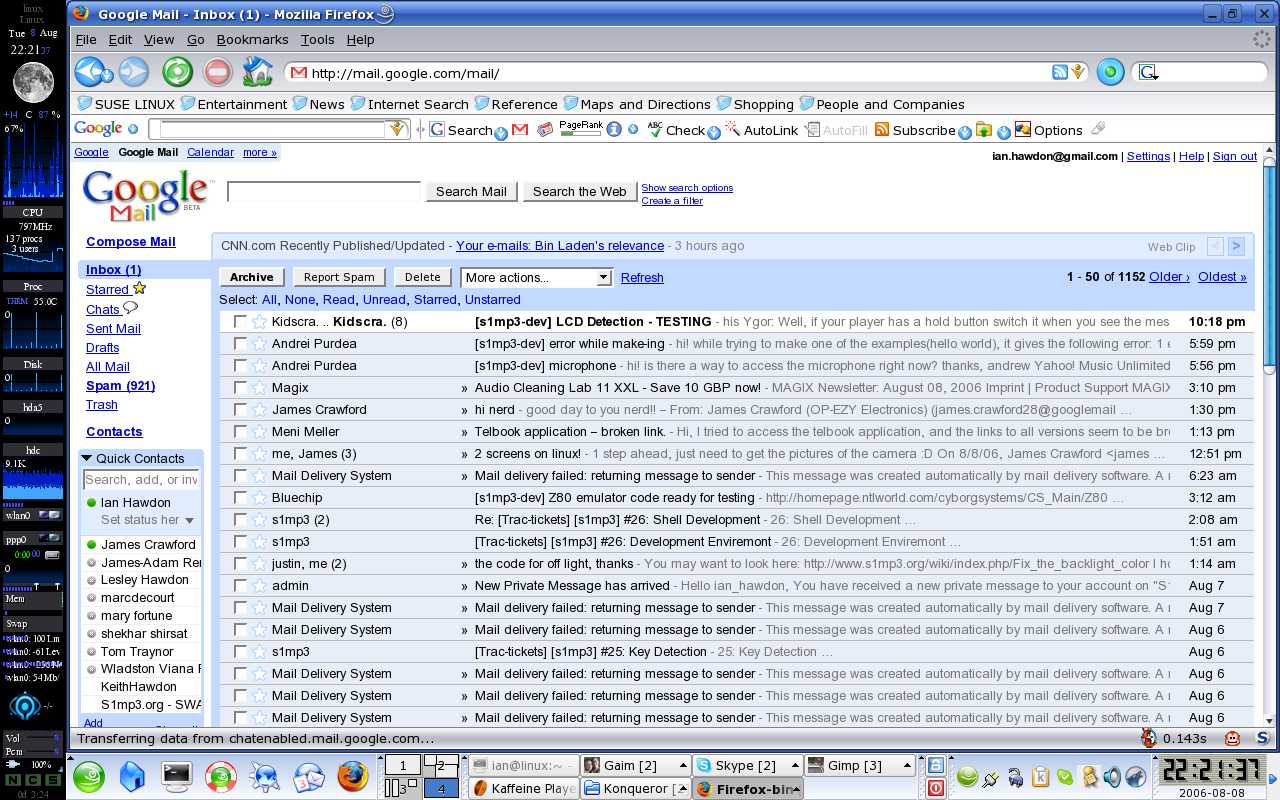The height and width of the screenshot is (800, 1280).
Task: Go back with Firefox back arrow
Action: [89, 71]
